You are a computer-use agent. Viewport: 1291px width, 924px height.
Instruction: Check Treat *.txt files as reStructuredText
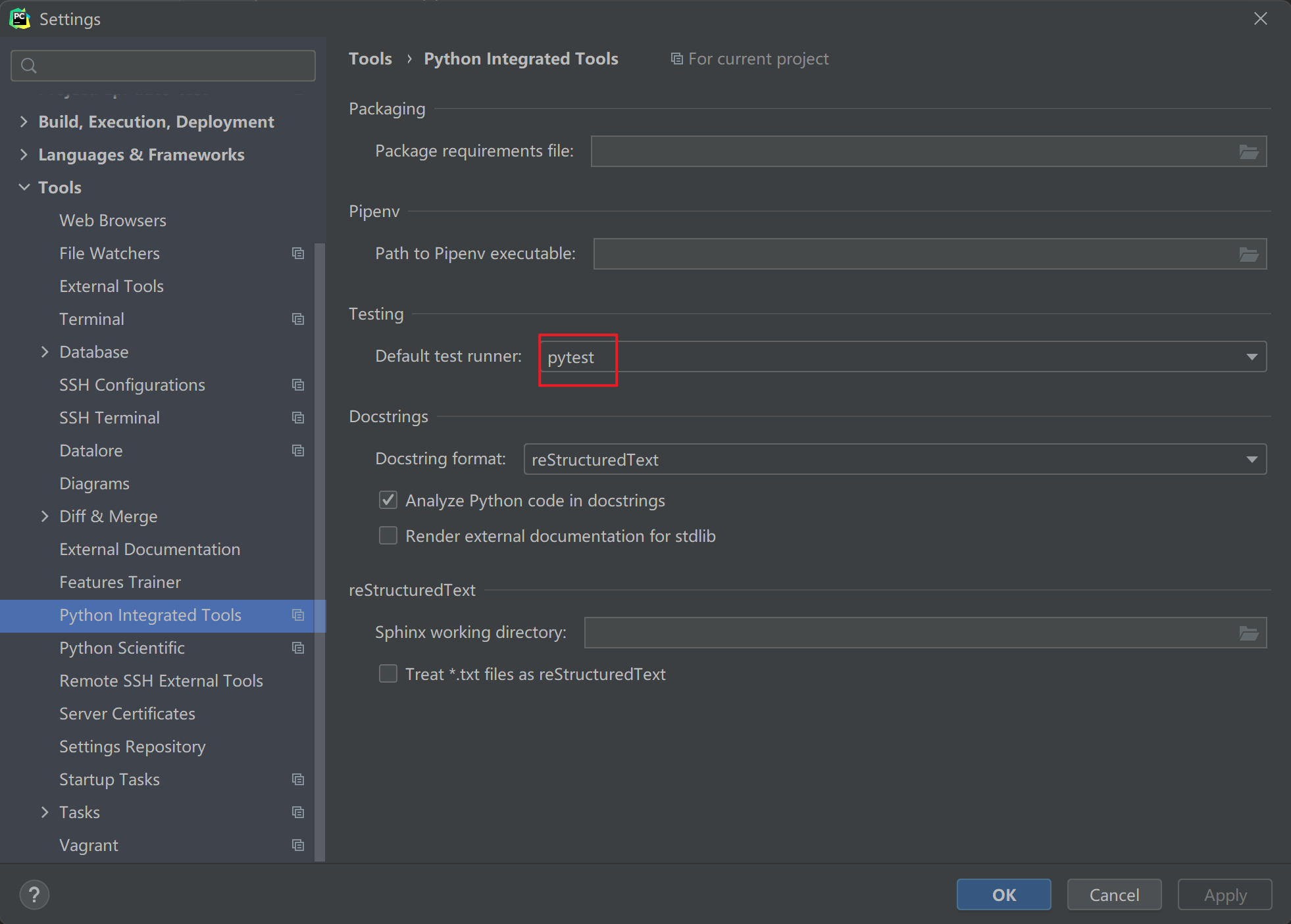(388, 674)
